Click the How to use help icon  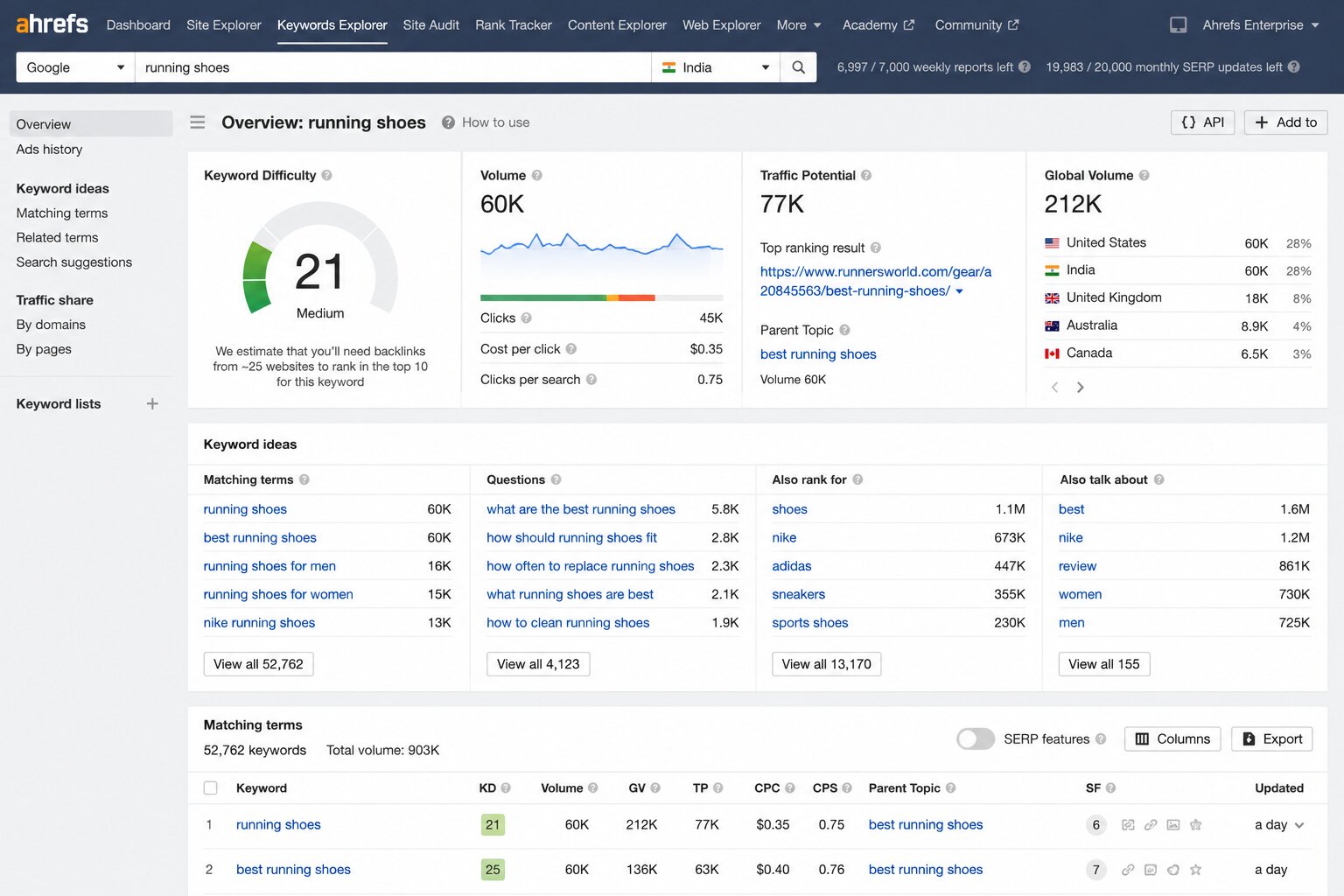(448, 122)
